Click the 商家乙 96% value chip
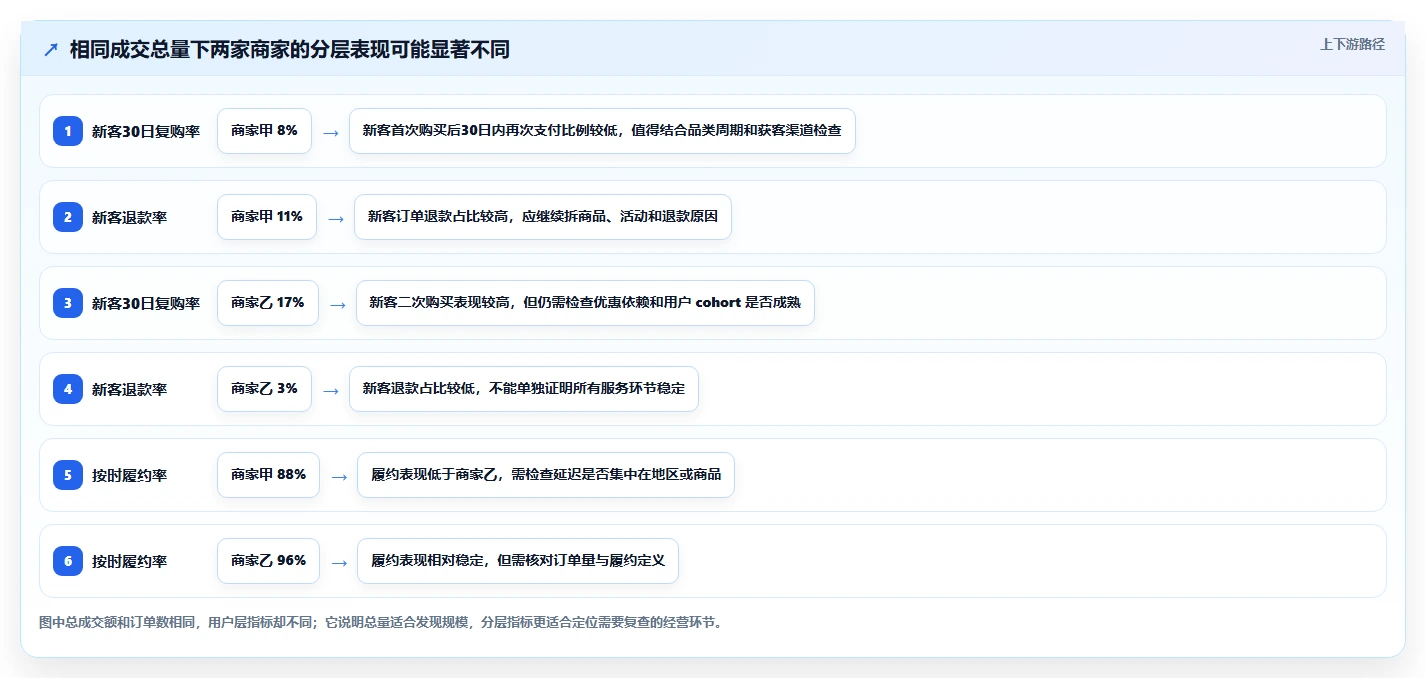Screen dimensions: 1426x678 pos(268,561)
